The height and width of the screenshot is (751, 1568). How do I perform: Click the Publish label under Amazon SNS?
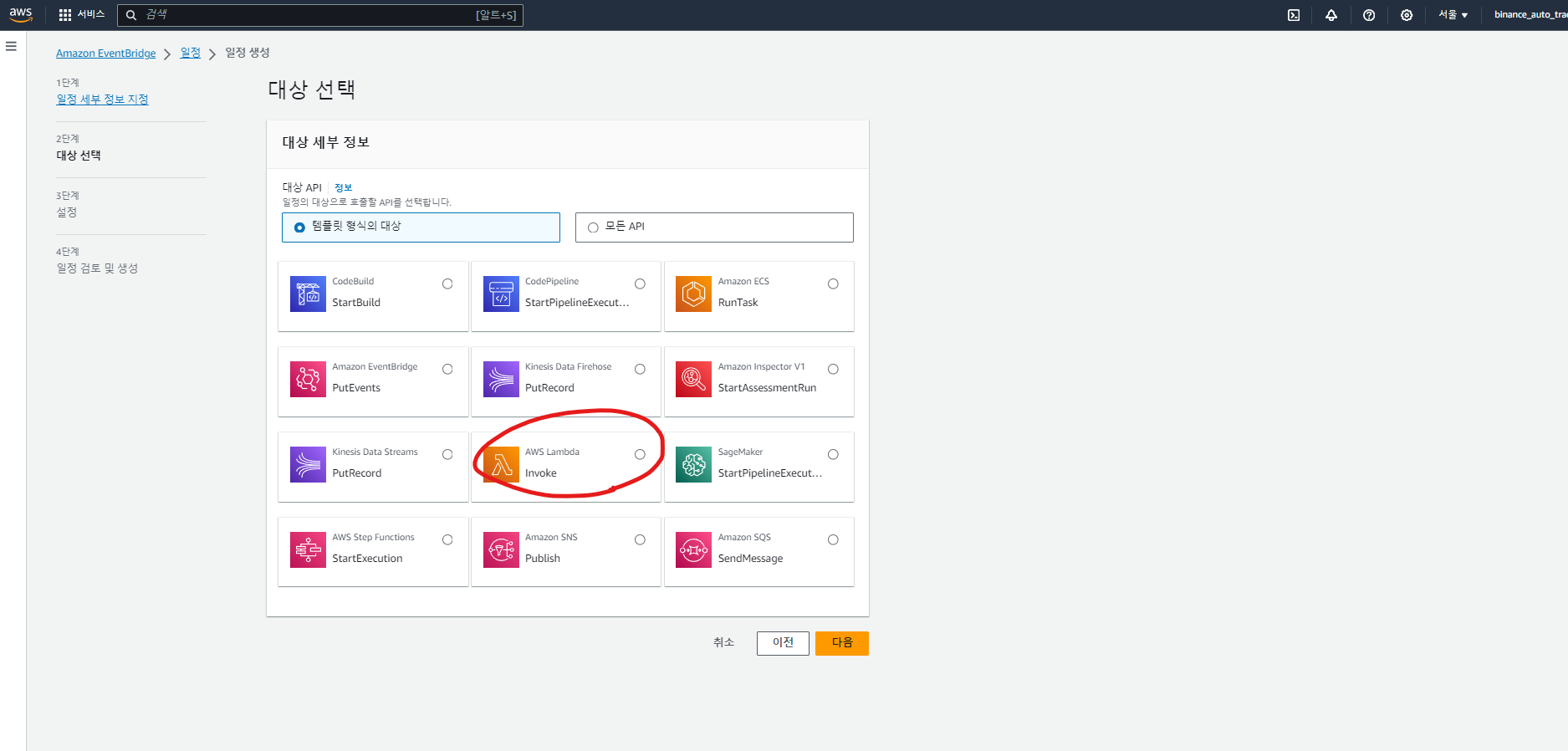543,559
